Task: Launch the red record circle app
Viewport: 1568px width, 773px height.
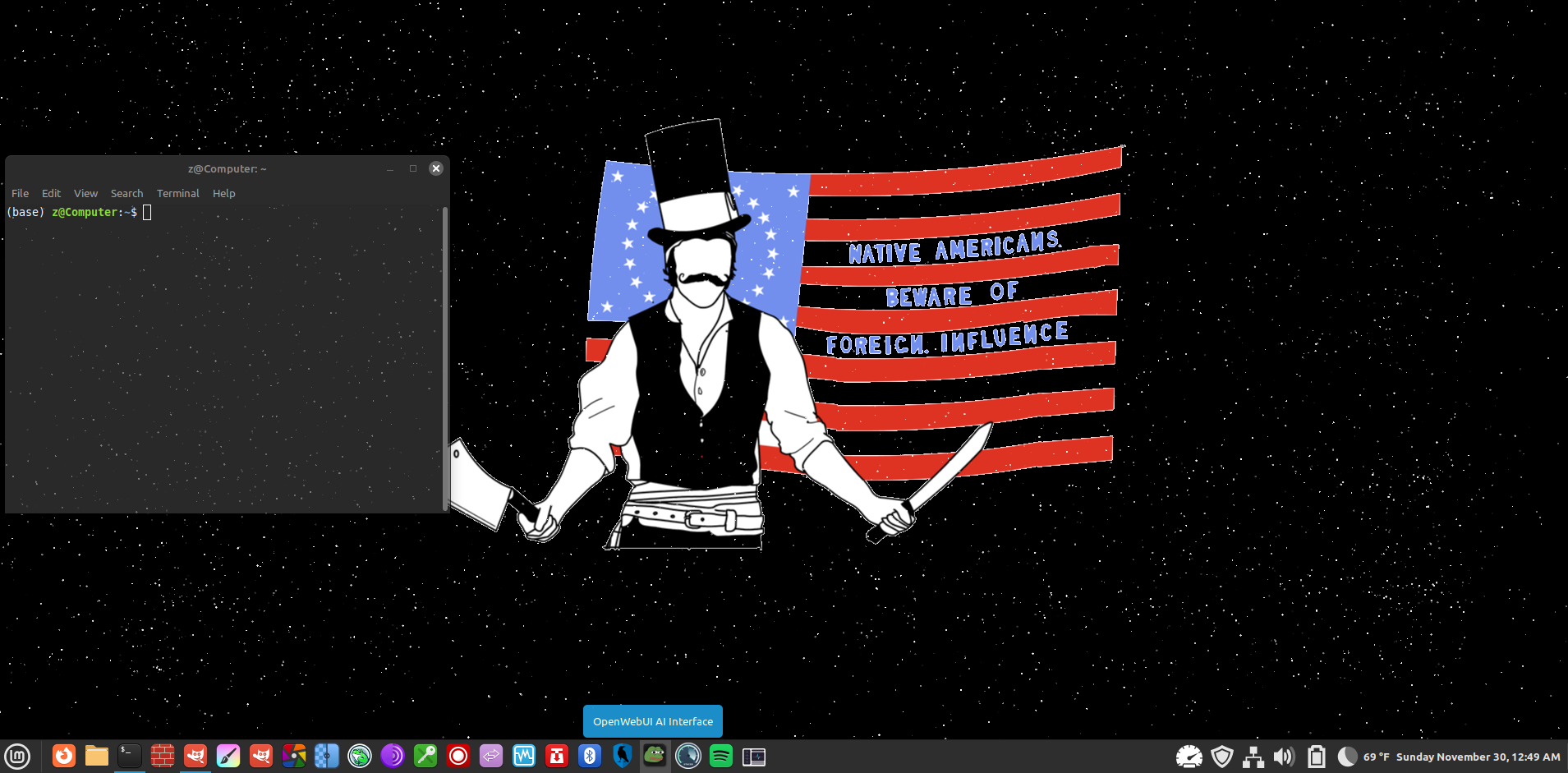Action: [x=458, y=756]
